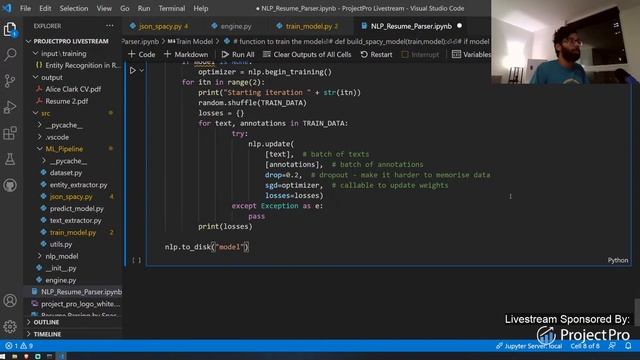This screenshot has height=360, width=640.
Task: Open the Variables panel
Action: (471, 54)
